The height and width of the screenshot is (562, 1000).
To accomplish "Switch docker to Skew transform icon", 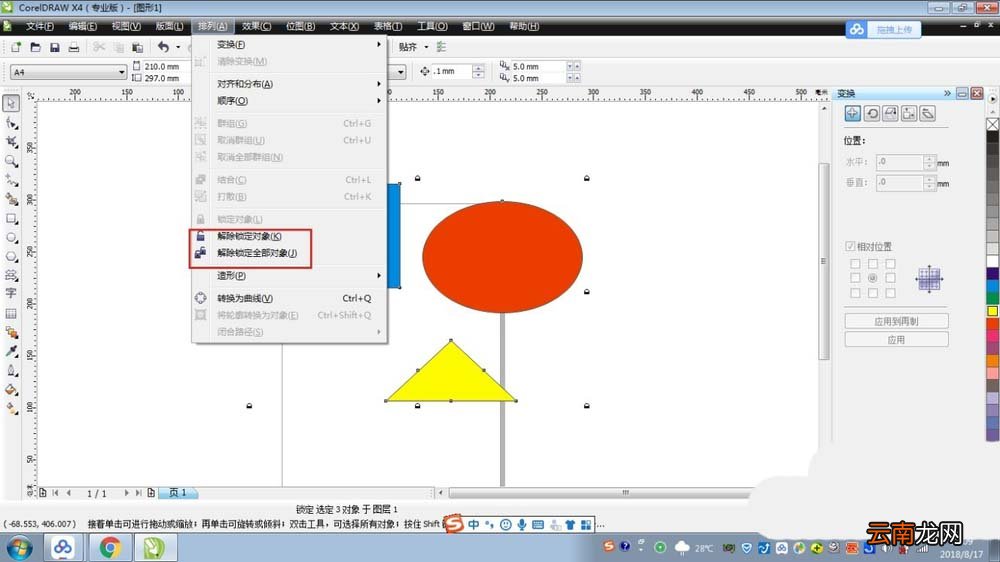I will (x=928, y=114).
